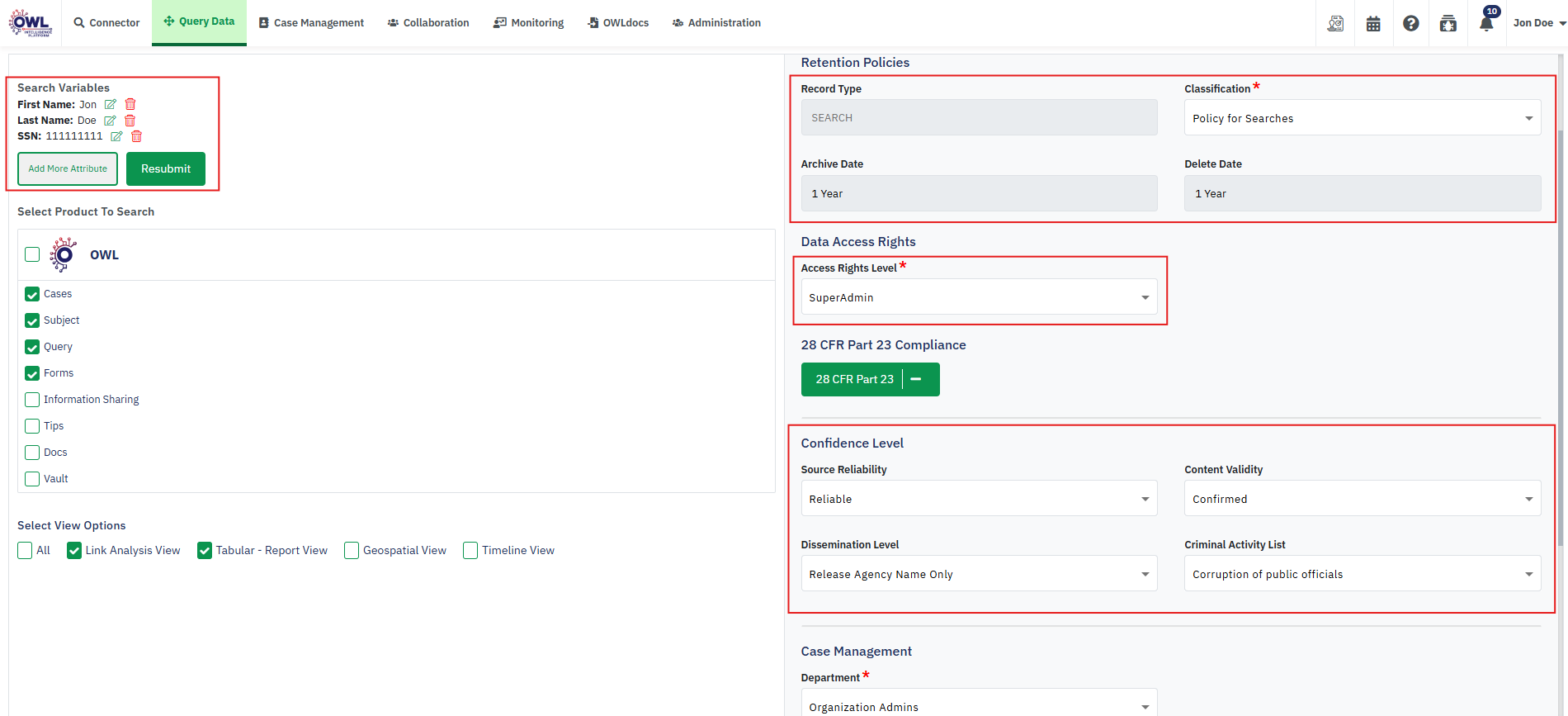This screenshot has width=1568, height=716.
Task: Click the edit icon beside First Name
Action: point(110,105)
